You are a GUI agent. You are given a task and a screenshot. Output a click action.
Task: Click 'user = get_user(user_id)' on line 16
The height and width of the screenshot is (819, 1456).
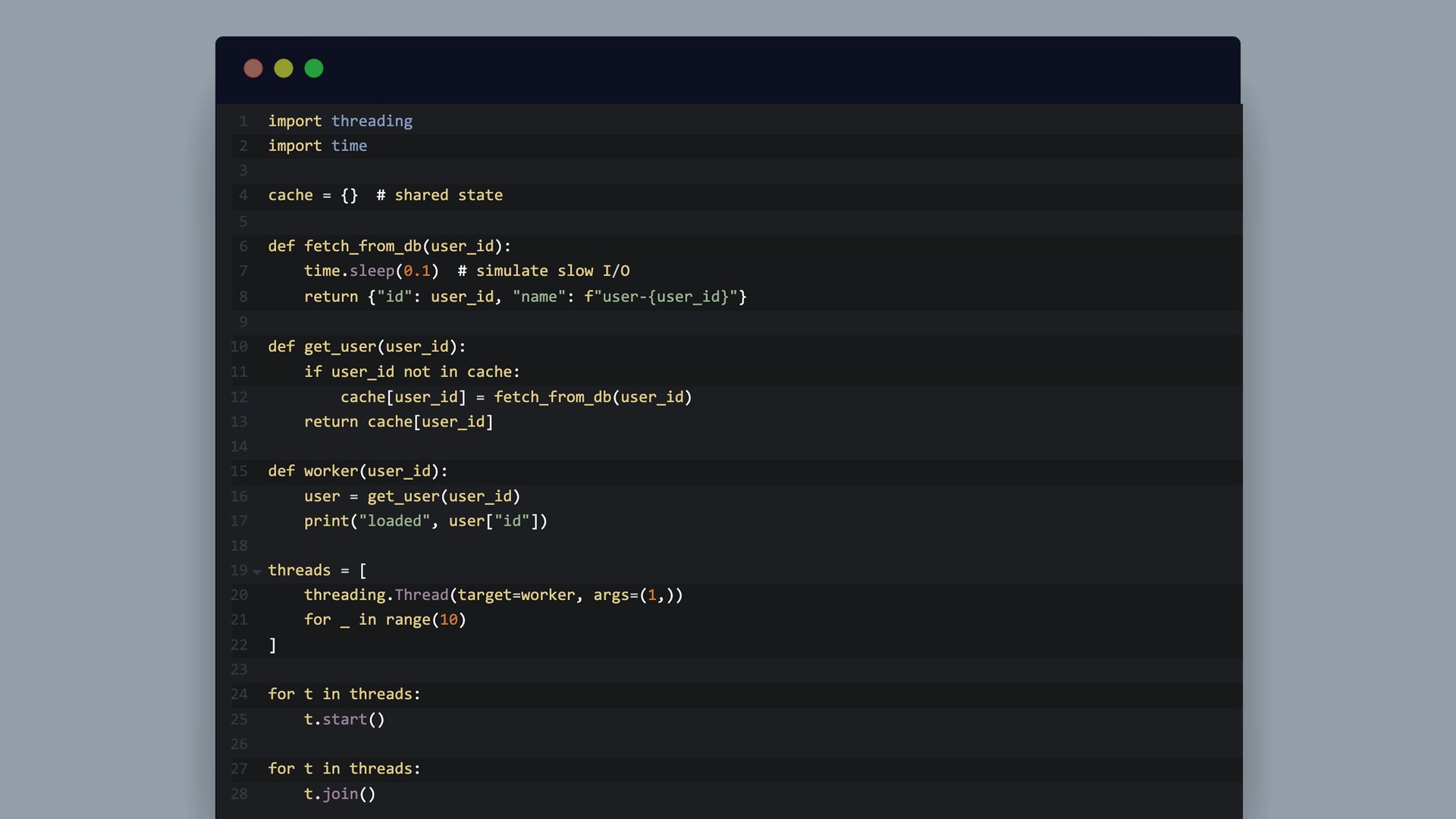point(413,496)
